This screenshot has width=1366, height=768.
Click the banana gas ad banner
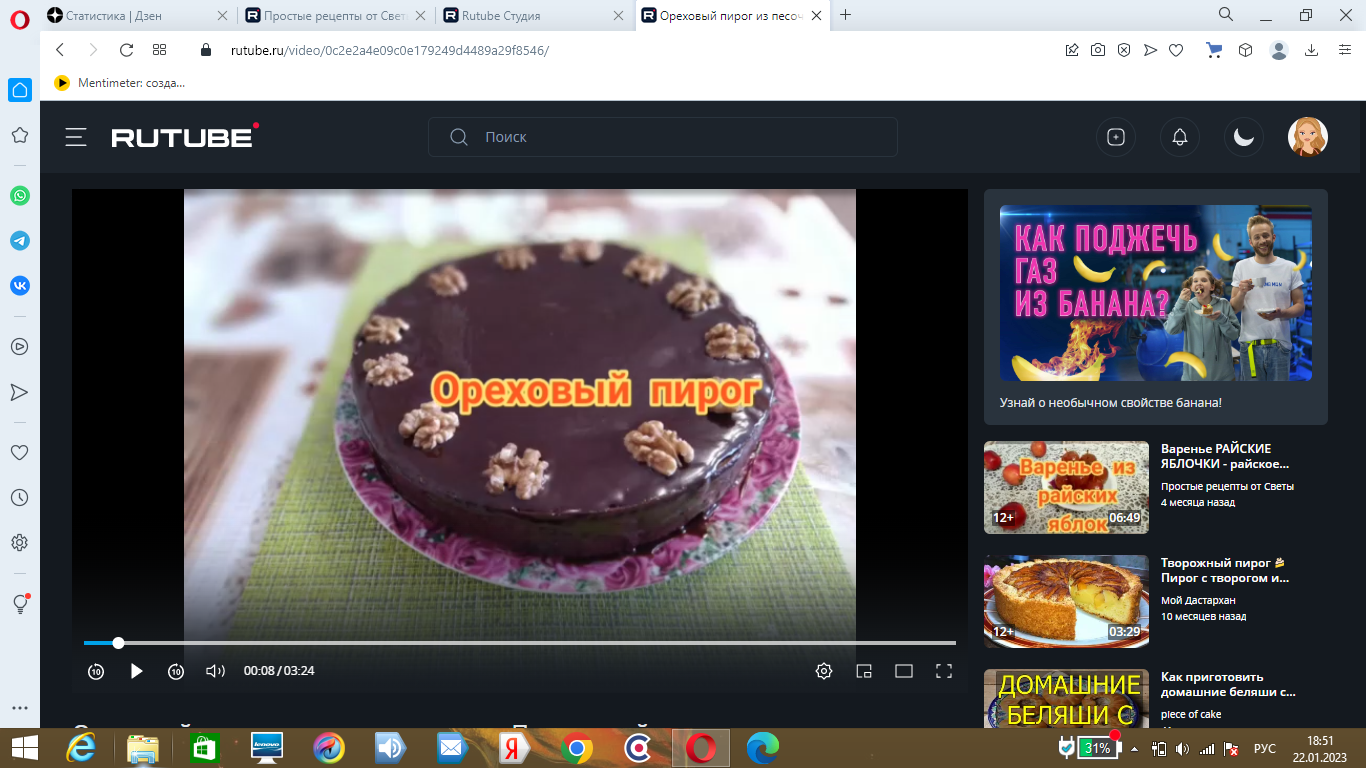1156,293
